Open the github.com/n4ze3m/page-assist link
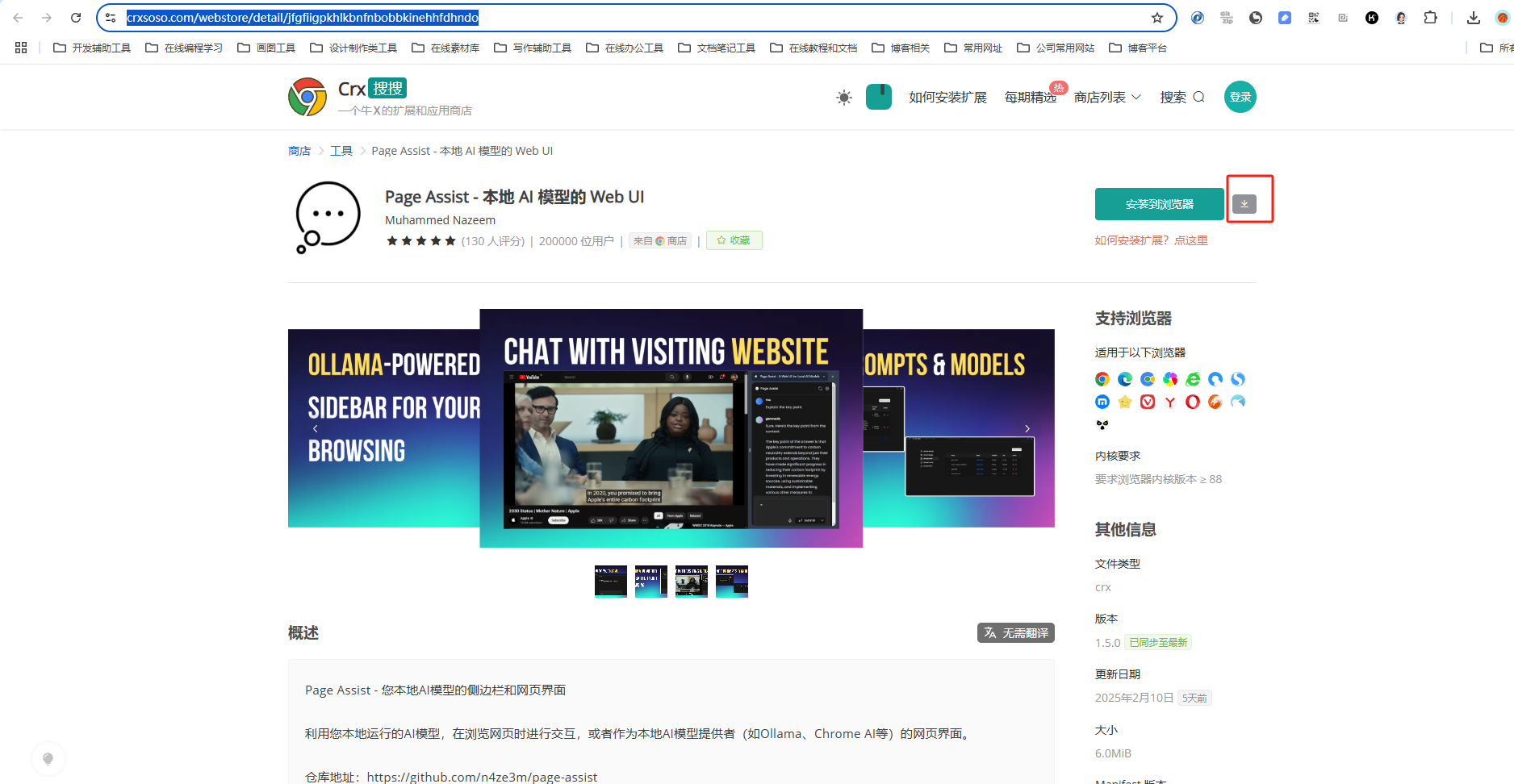This screenshot has height=784, width=1514. click(482, 777)
